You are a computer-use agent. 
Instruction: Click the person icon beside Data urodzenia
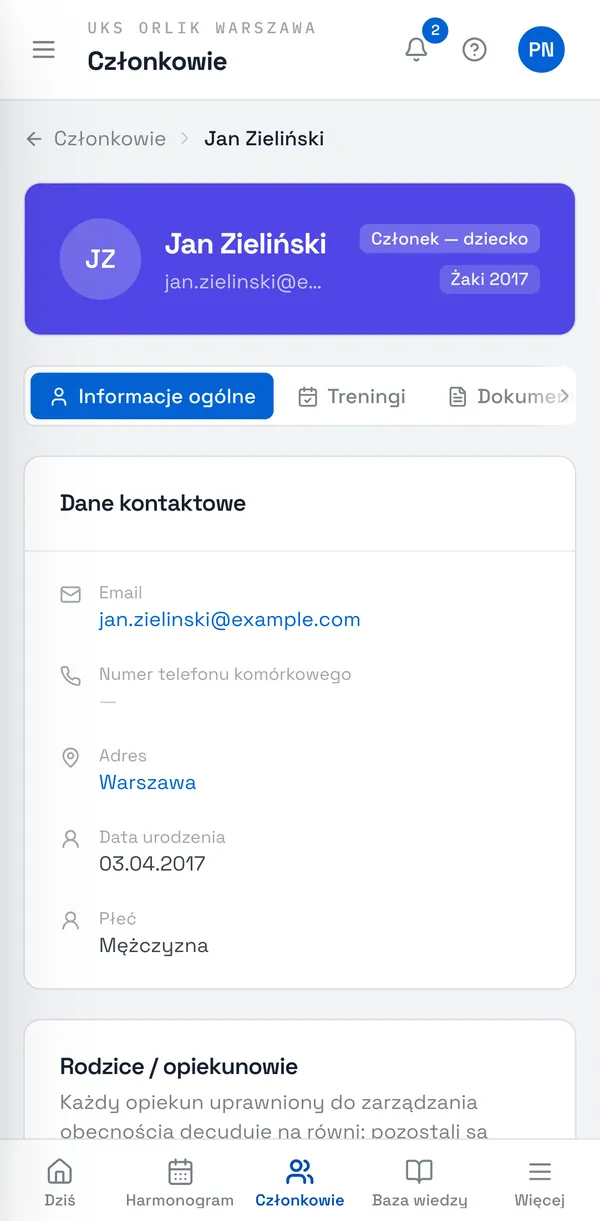coord(70,839)
